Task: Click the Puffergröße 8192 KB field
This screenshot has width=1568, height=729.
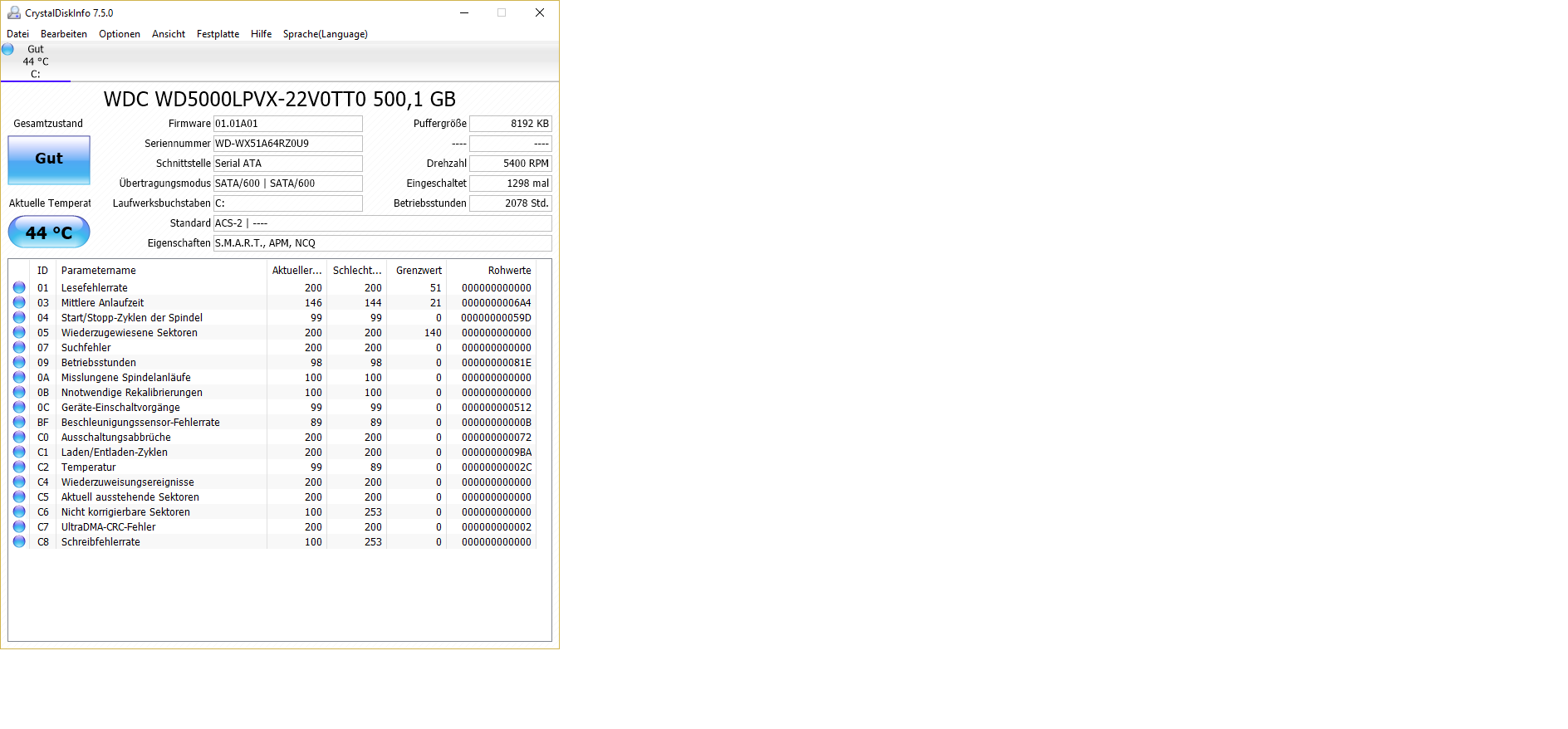Action: tap(511, 124)
